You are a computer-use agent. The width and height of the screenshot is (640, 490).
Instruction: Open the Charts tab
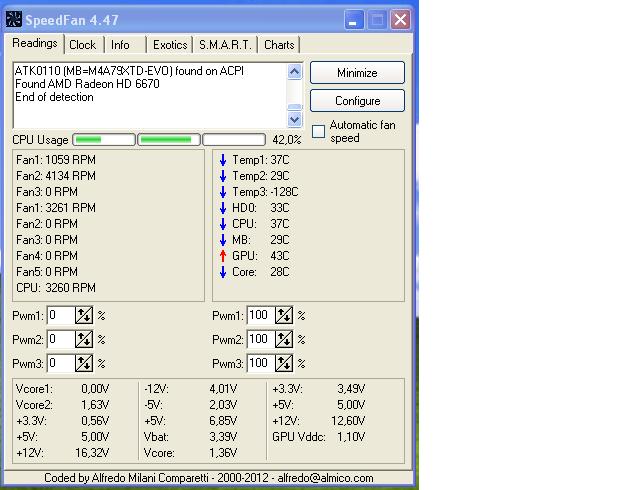point(279,45)
